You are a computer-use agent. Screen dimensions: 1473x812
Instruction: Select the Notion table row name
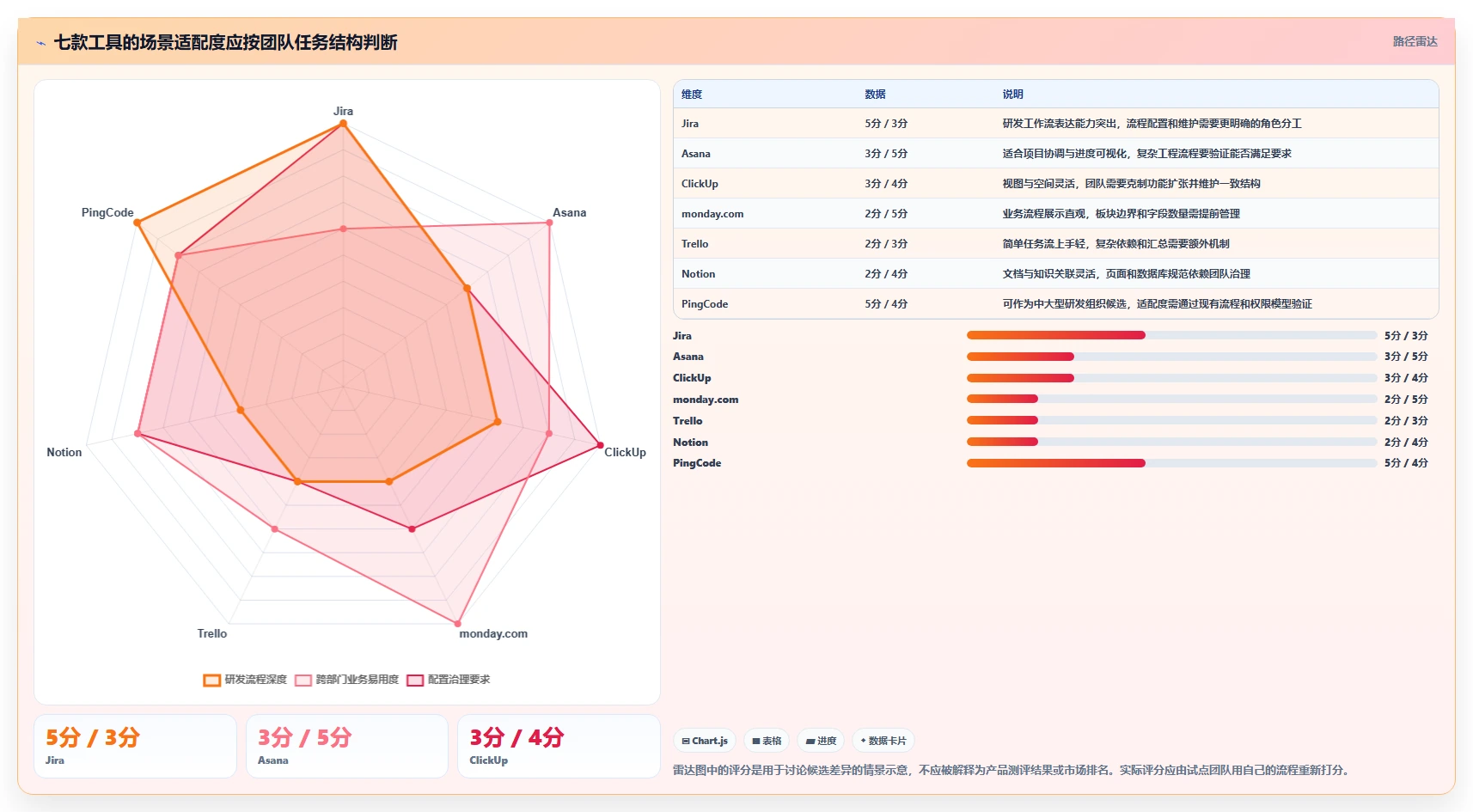pyautogui.click(x=698, y=274)
